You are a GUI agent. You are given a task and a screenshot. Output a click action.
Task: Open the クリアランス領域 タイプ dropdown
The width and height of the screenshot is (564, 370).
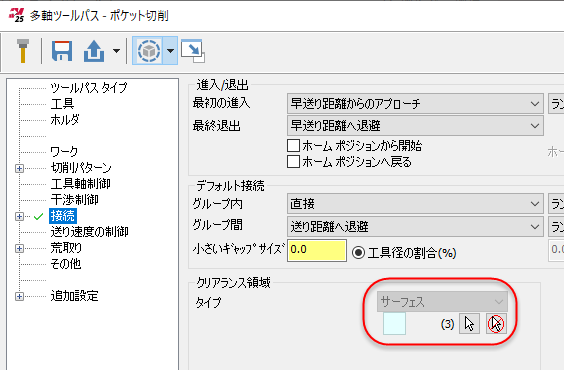click(x=442, y=302)
